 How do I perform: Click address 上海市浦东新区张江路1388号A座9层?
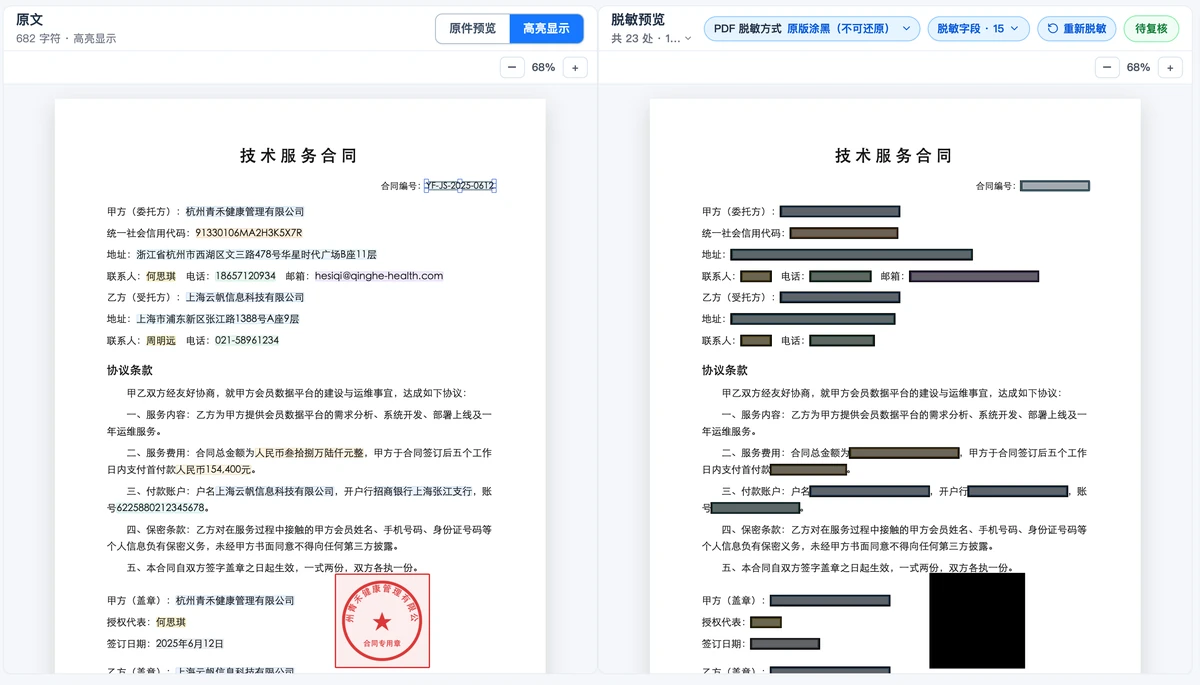218,319
